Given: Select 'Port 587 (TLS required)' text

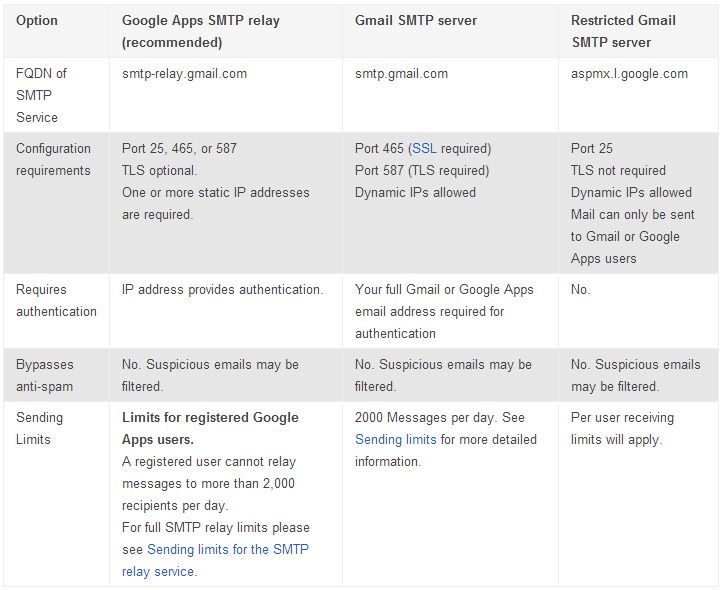Looking at the screenshot, I should point(422,171).
